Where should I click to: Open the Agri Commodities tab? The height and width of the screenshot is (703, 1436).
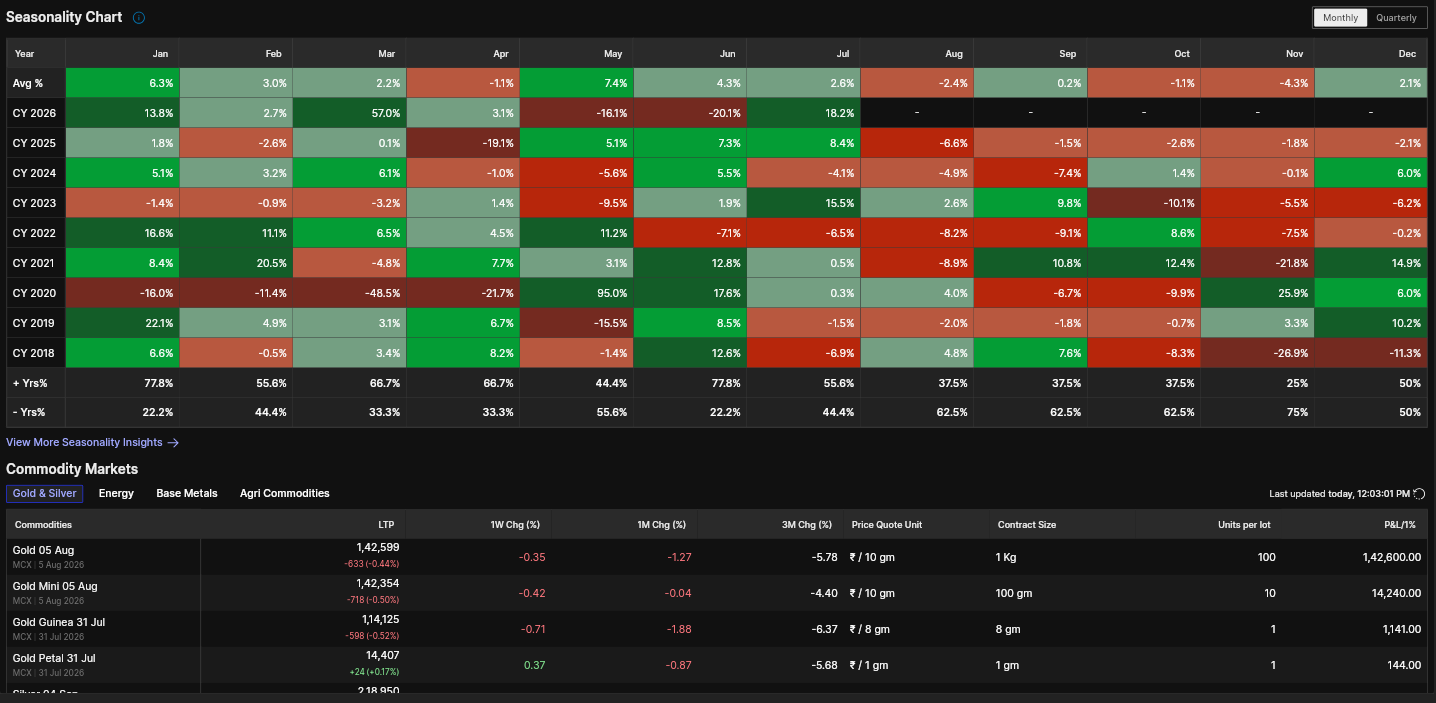tap(285, 493)
